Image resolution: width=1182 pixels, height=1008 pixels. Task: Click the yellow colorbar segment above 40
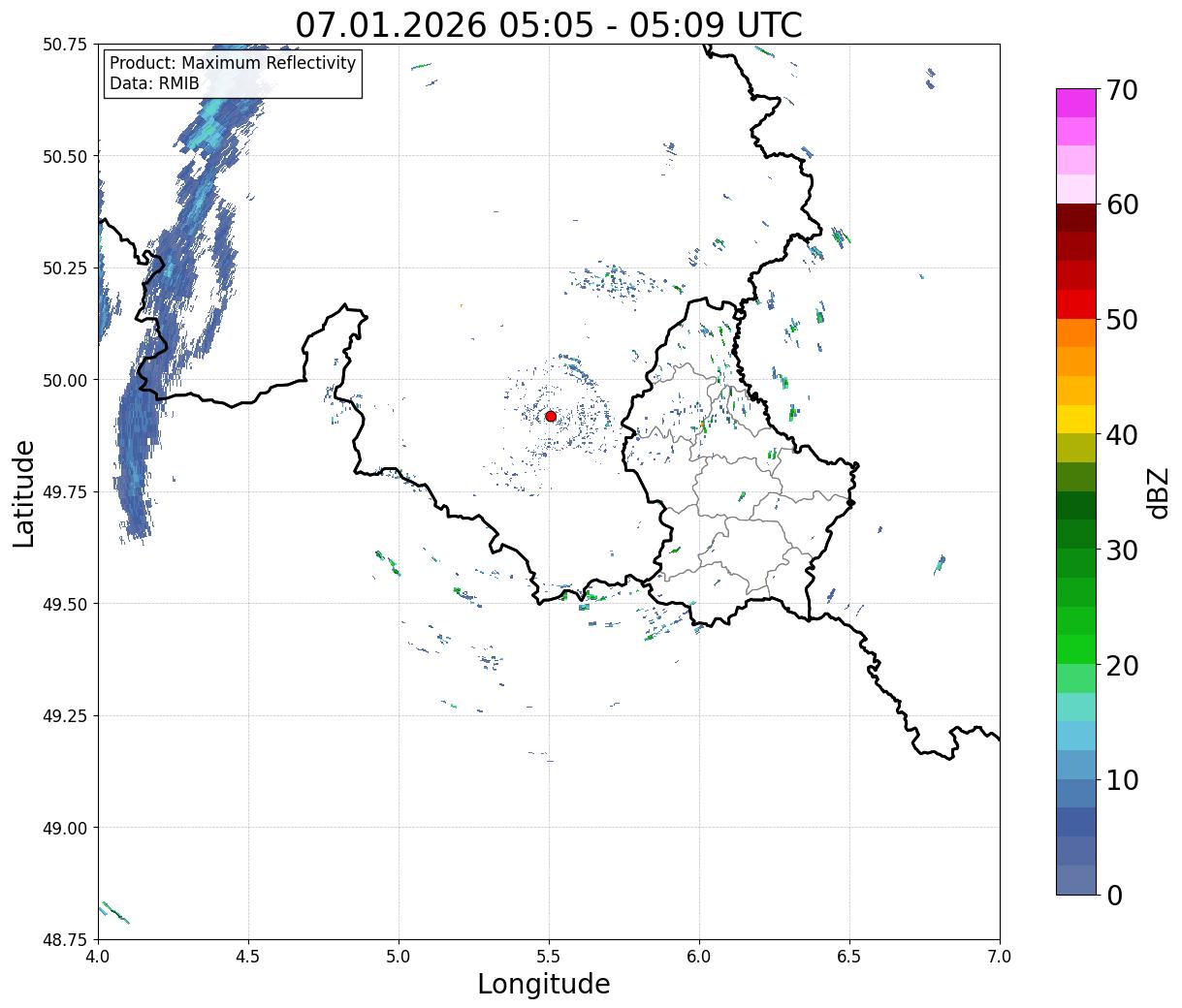pos(1076,420)
